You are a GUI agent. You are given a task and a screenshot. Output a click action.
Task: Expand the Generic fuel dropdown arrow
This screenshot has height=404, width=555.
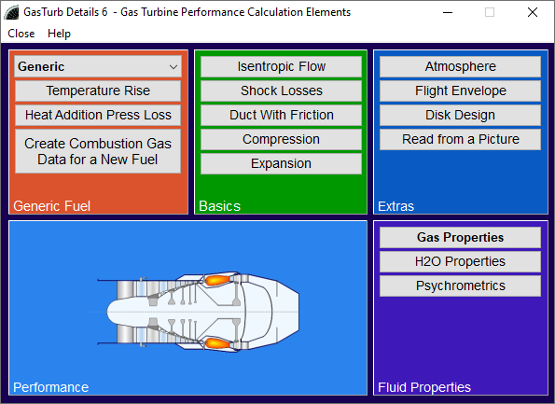tap(173, 67)
